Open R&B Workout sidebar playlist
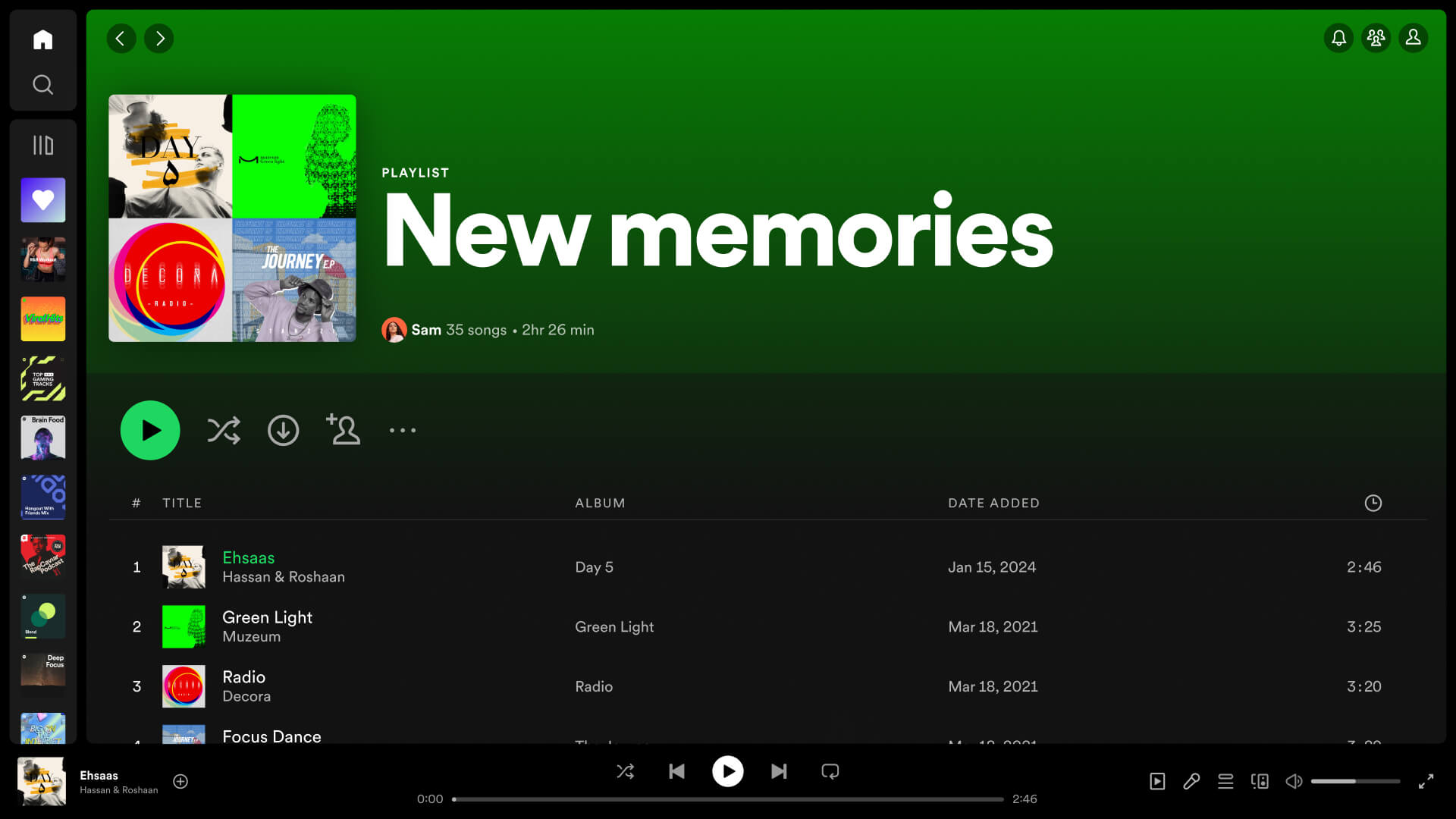 (42, 259)
